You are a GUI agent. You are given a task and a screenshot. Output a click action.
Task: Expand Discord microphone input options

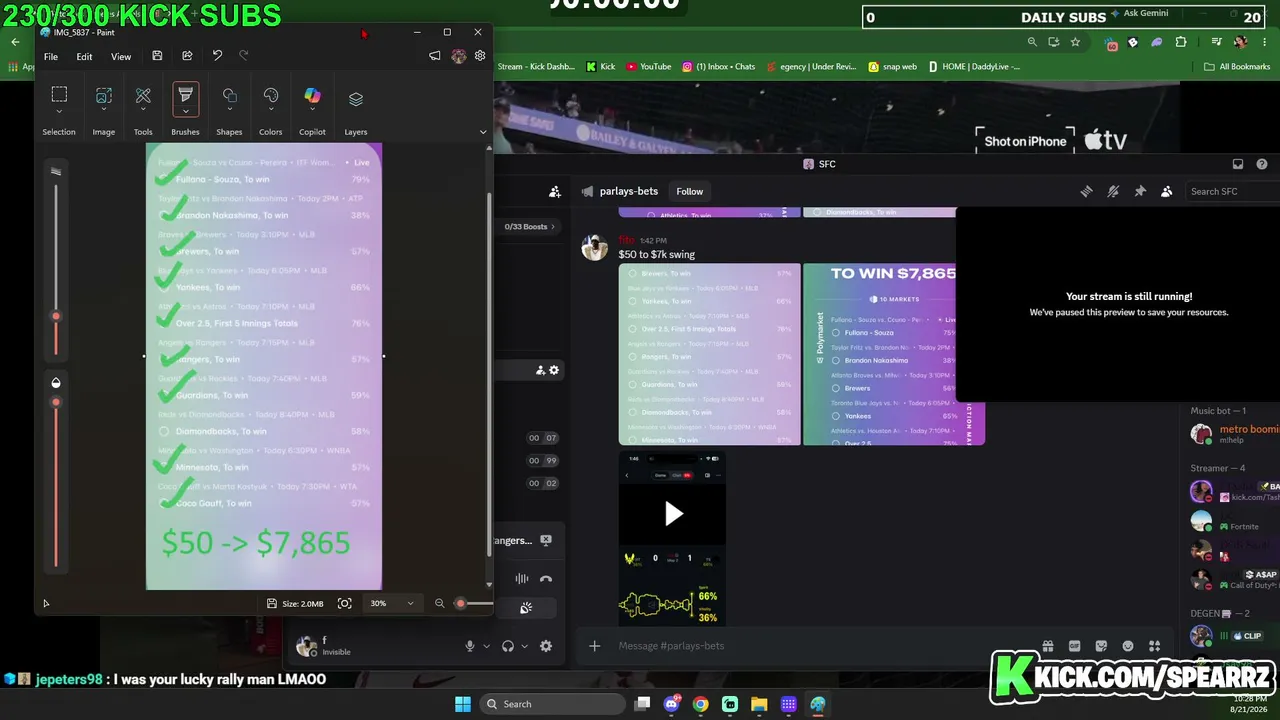click(486, 646)
